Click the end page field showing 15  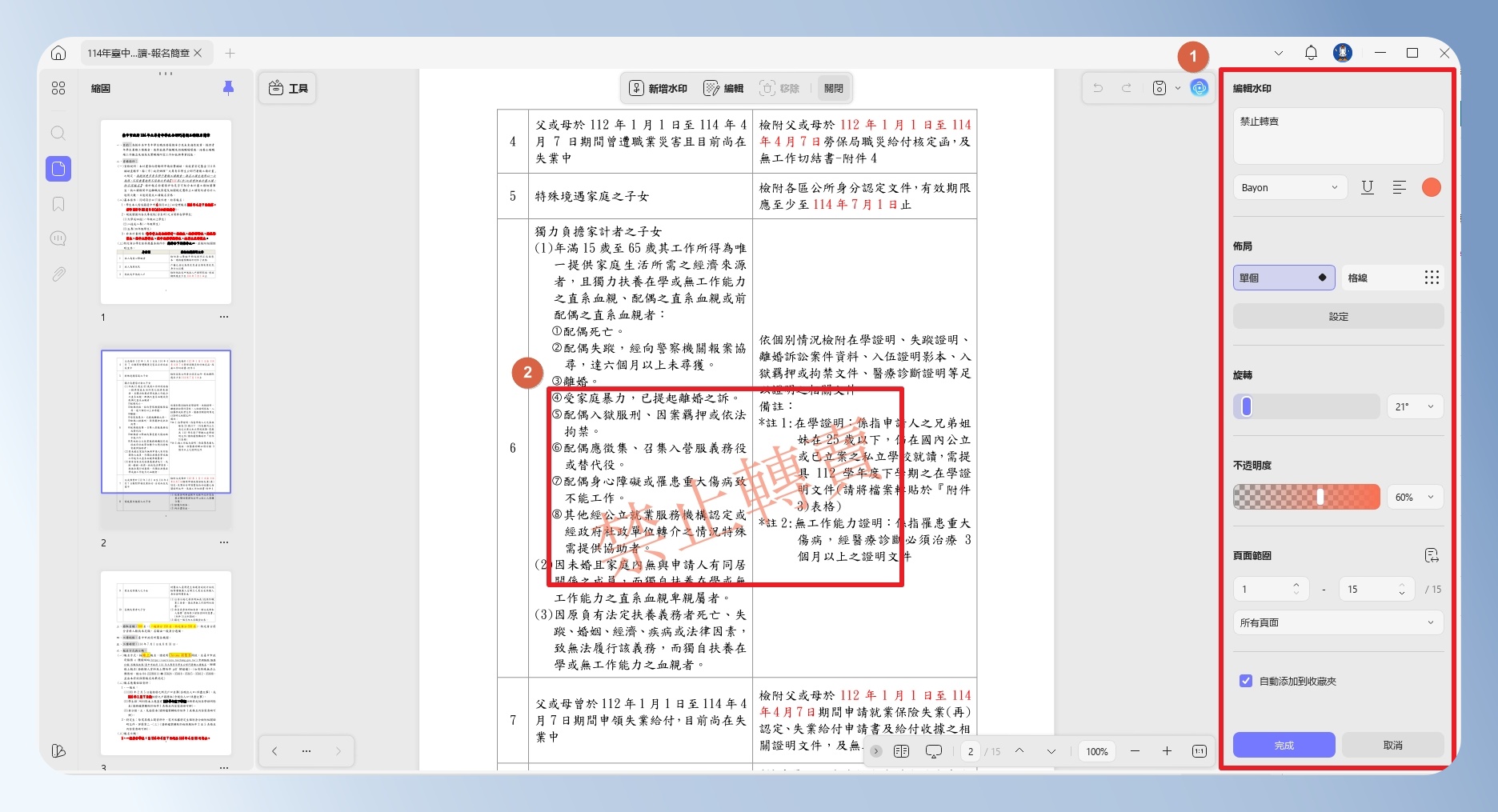coord(1376,590)
